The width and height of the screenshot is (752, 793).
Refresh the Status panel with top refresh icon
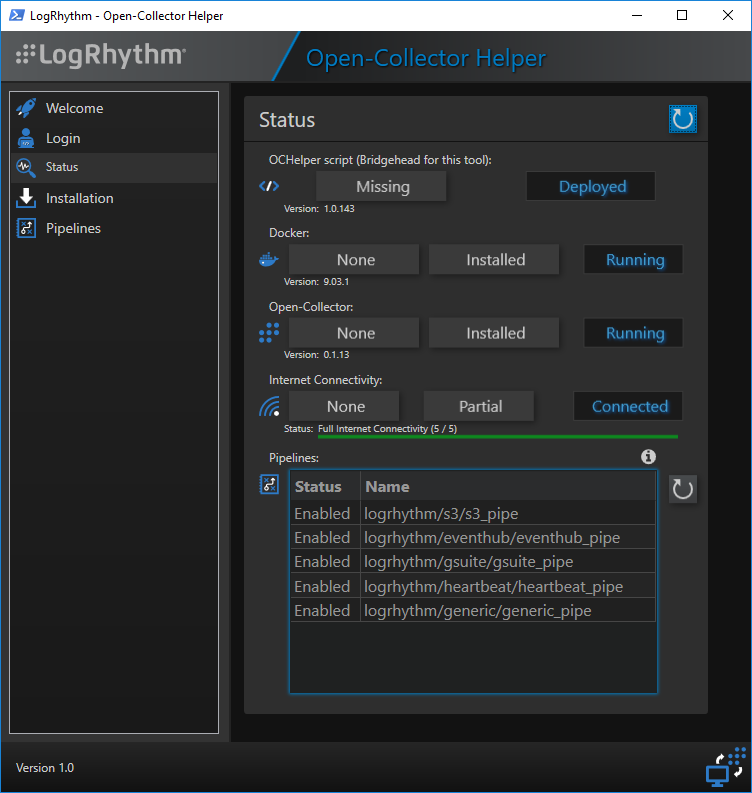683,119
